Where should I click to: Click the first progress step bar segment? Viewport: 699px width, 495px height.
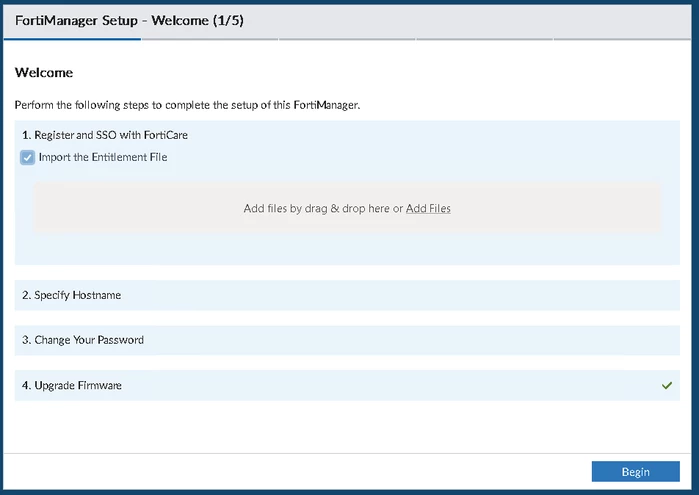72,39
